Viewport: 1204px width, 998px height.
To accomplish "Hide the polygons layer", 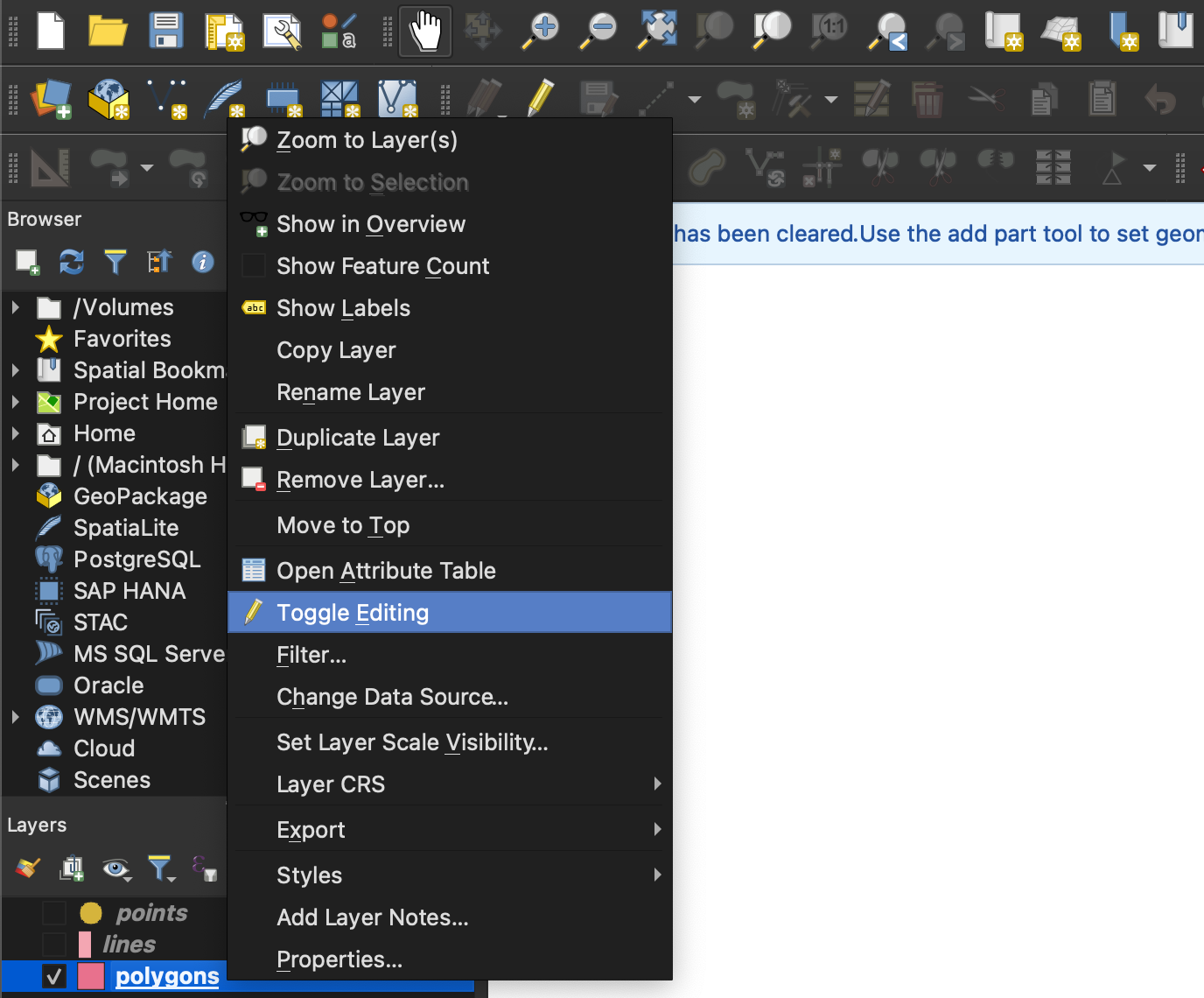I will (x=54, y=976).
